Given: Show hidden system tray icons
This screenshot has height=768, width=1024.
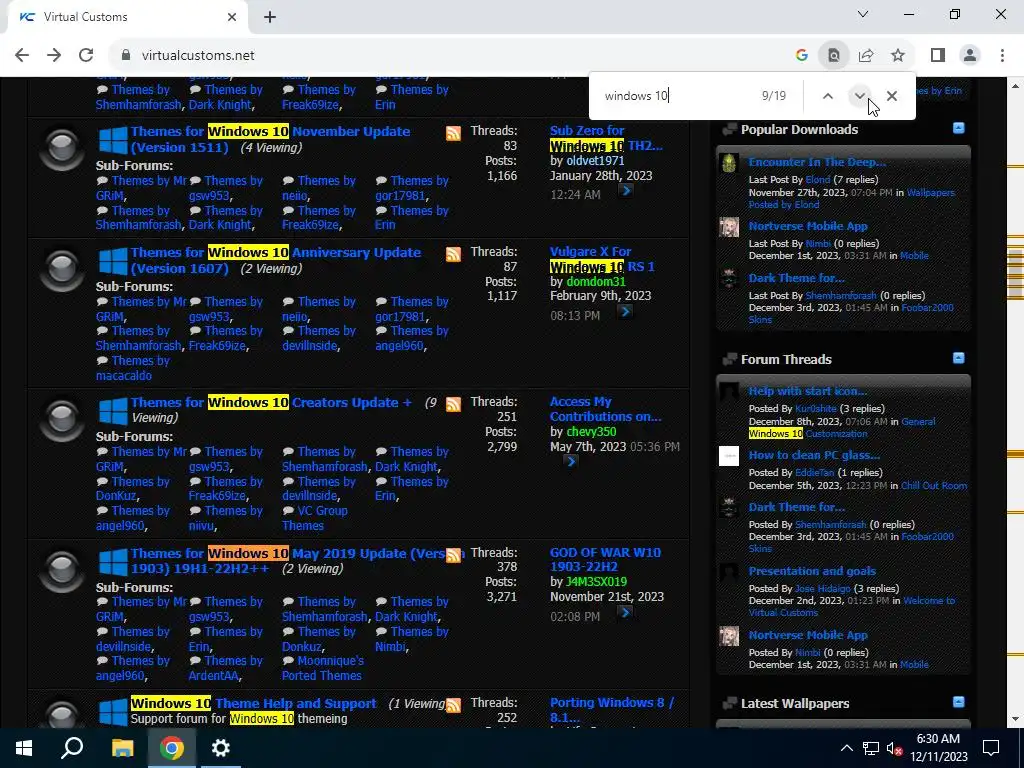Looking at the screenshot, I should coord(846,748).
